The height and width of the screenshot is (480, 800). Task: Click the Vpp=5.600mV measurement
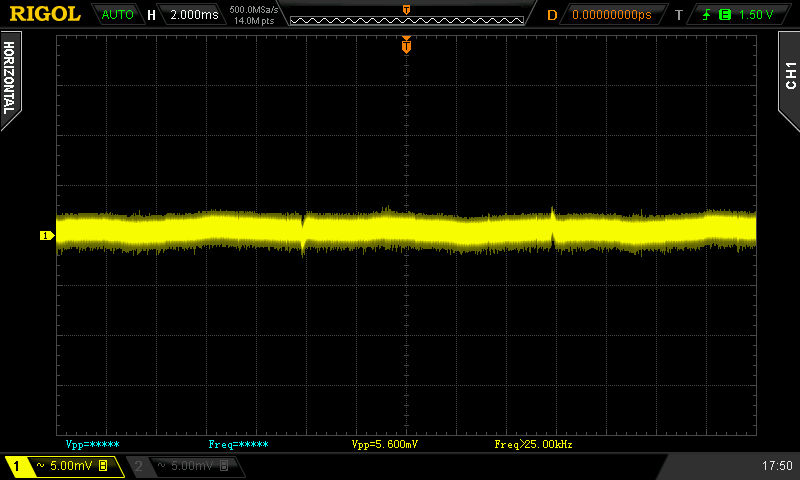pos(385,444)
